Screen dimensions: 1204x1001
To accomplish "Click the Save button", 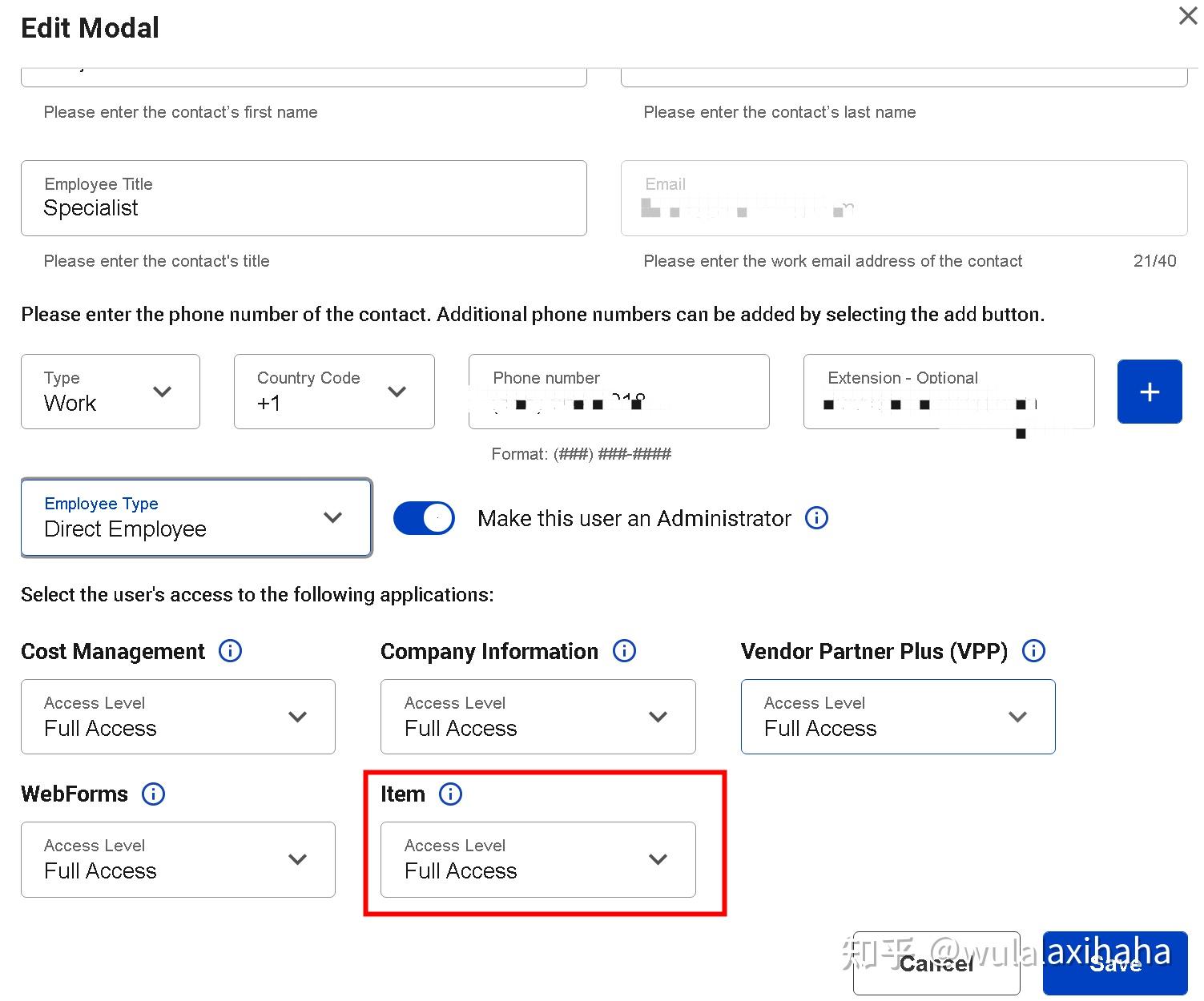I will pos(1114,963).
